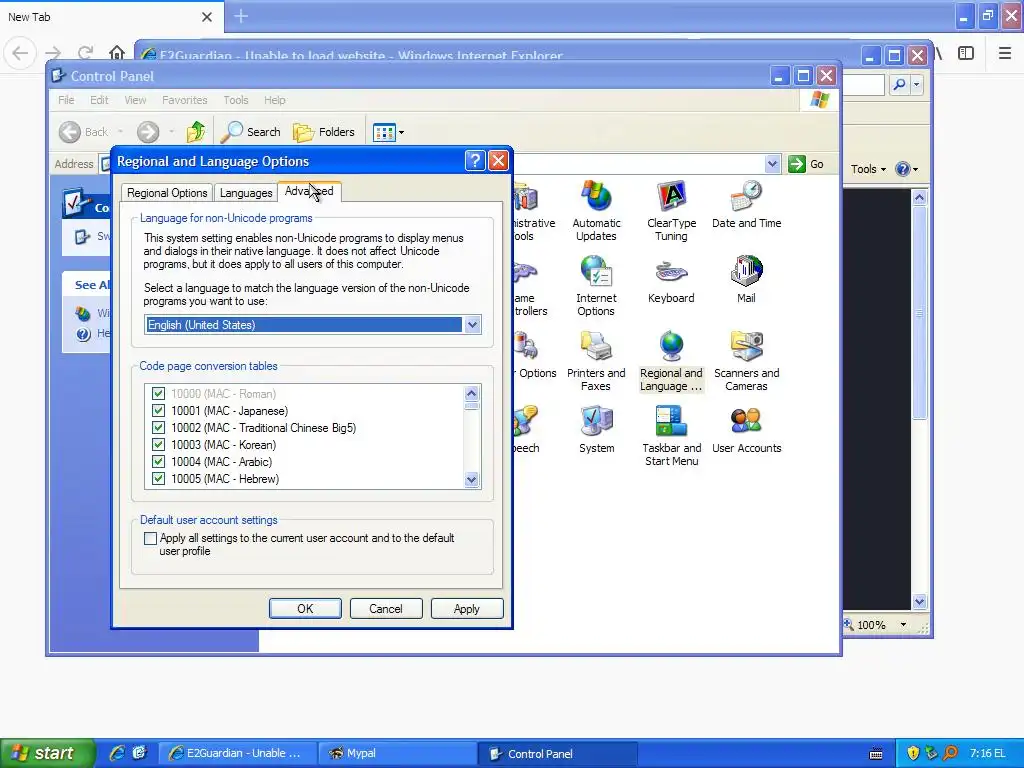This screenshot has height=768, width=1024.
Task: Open the IE zoom 100% dropdown
Action: (x=903, y=625)
